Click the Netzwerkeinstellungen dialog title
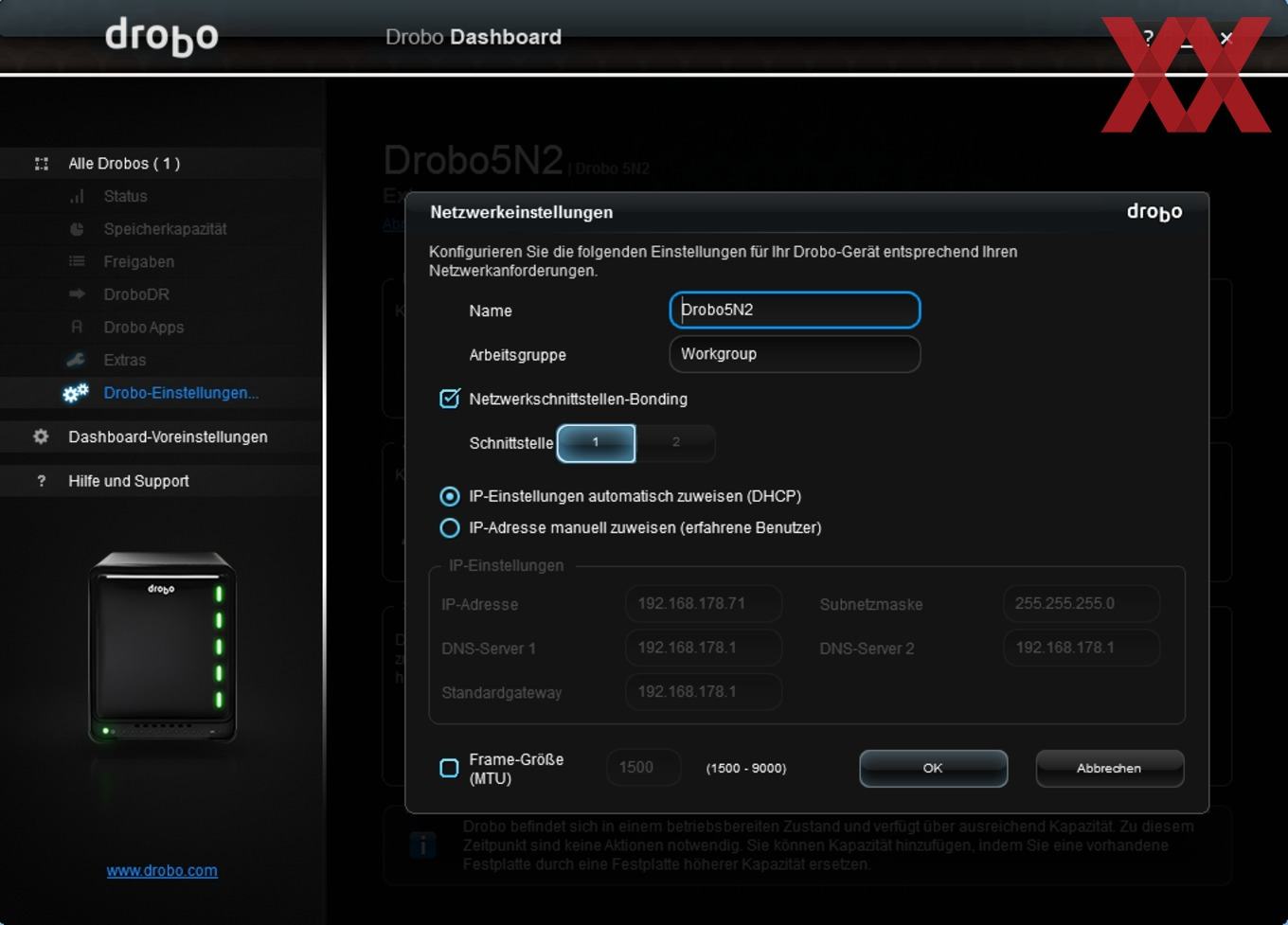 pyautogui.click(x=521, y=212)
